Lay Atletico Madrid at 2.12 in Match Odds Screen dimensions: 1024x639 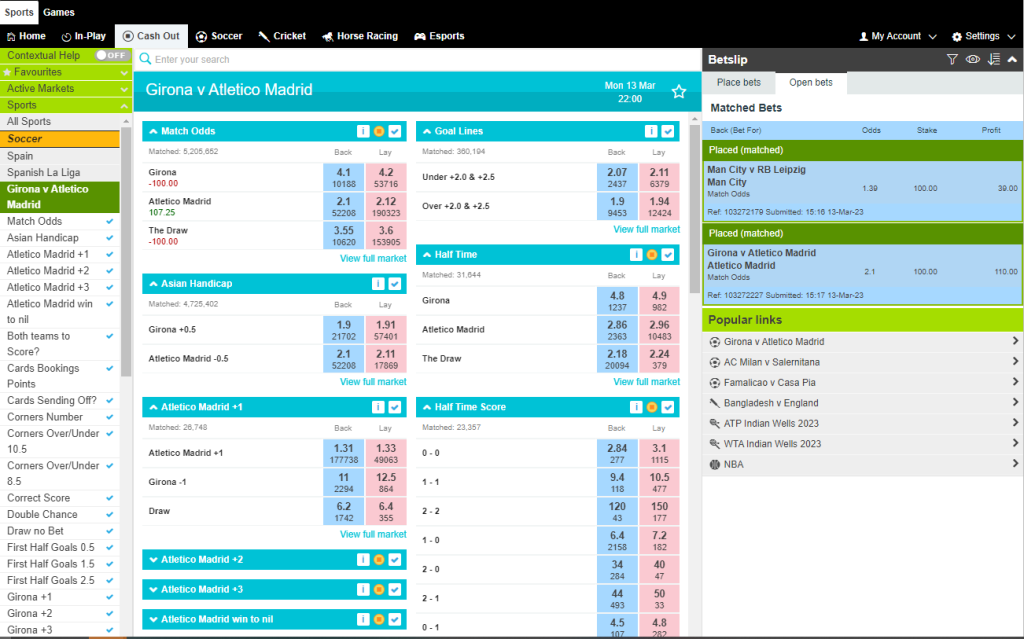[x=386, y=206]
